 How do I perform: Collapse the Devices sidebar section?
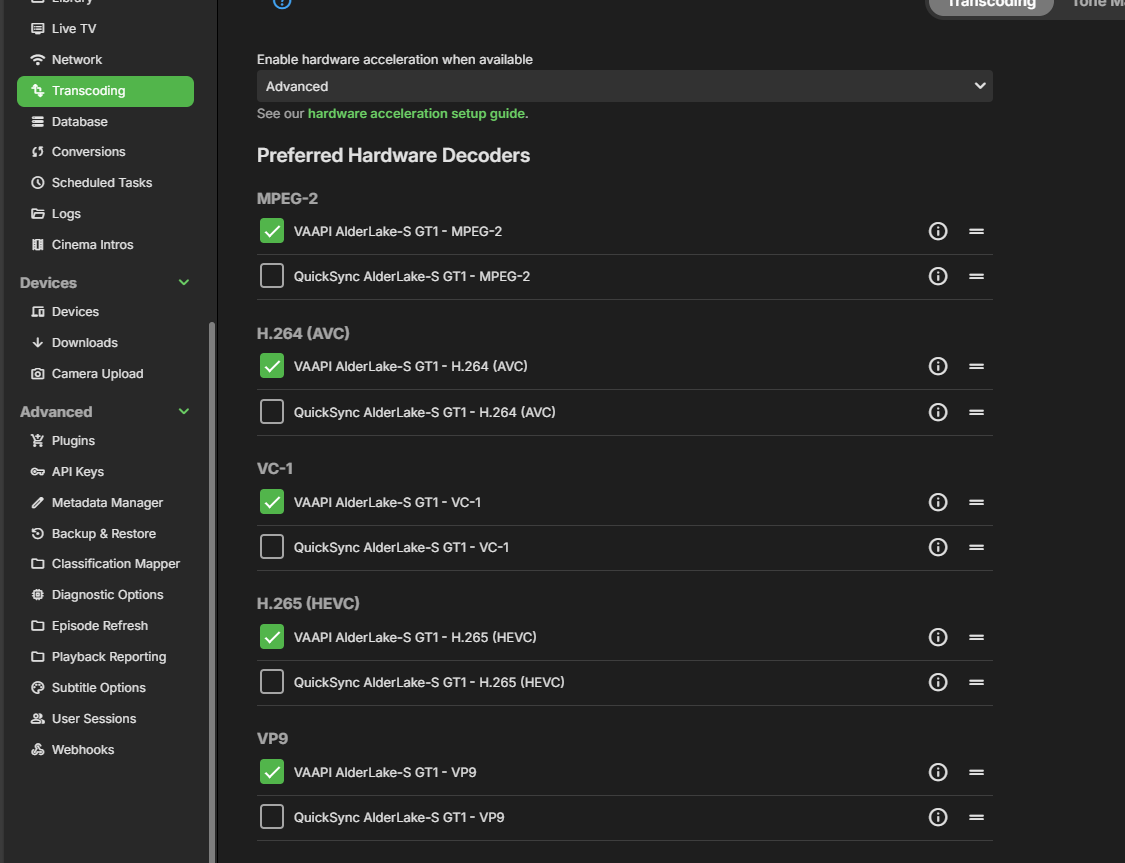click(184, 283)
